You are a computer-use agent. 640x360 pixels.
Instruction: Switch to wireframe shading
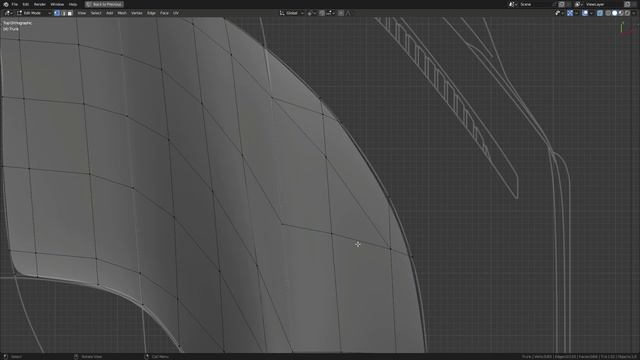click(x=608, y=13)
